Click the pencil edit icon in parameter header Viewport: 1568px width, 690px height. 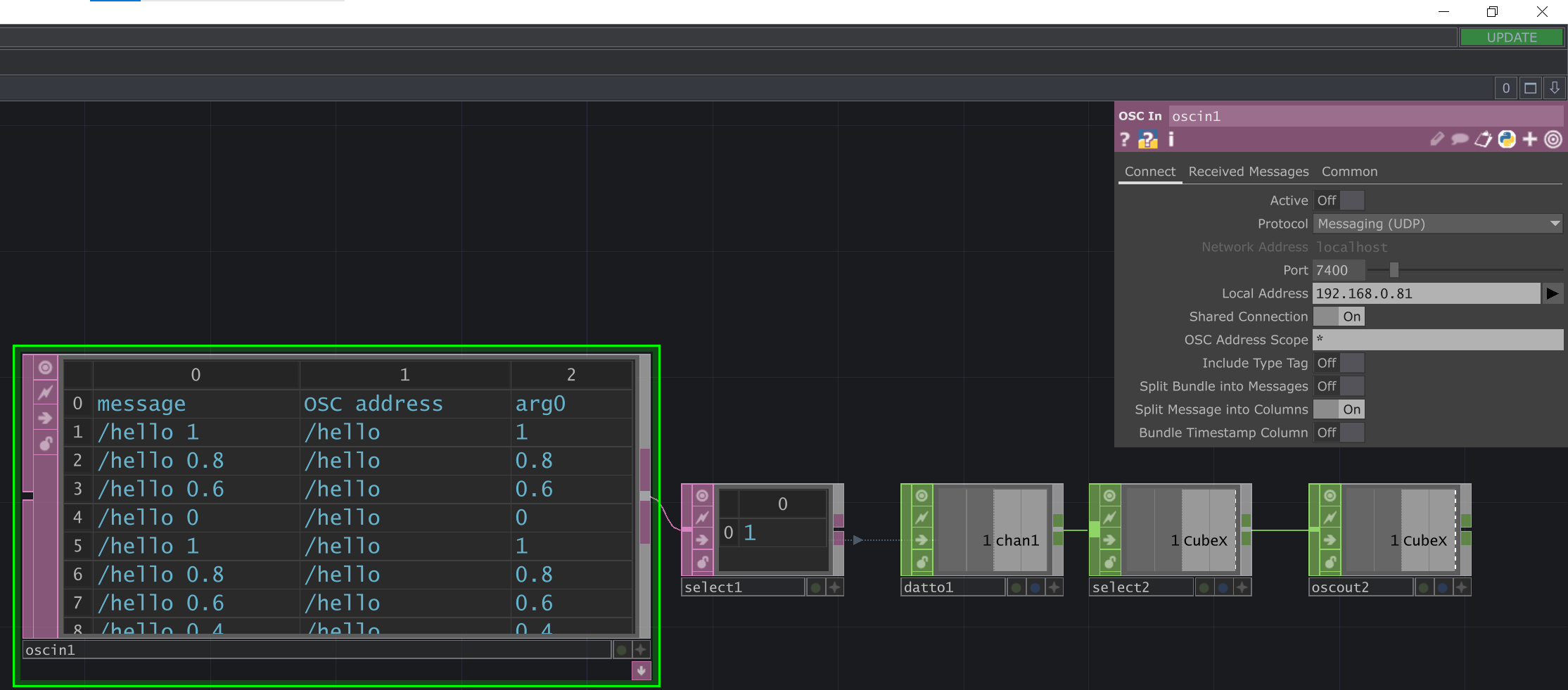point(1437,139)
